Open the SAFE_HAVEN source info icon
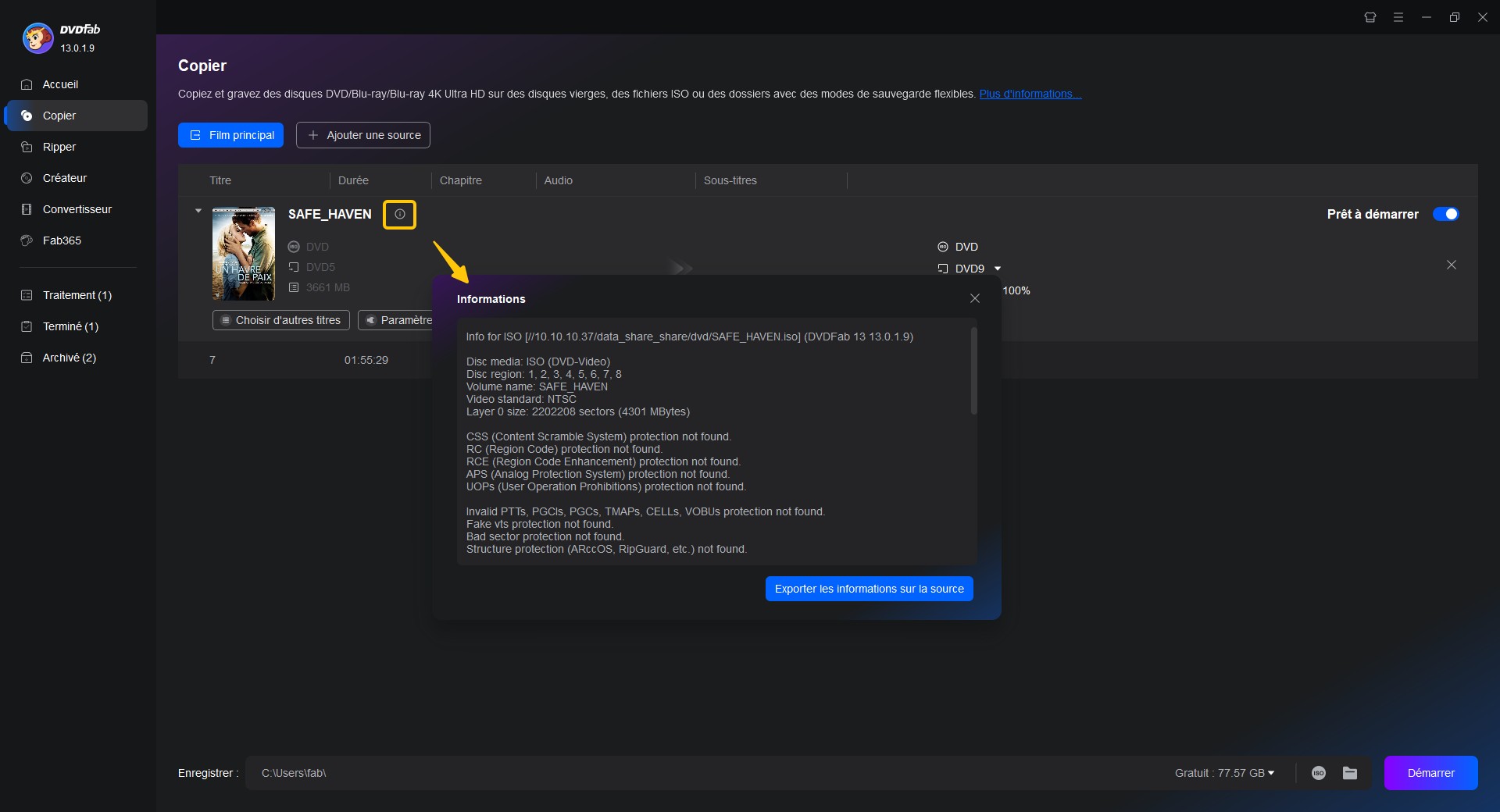The width and height of the screenshot is (1500, 812). pos(400,214)
